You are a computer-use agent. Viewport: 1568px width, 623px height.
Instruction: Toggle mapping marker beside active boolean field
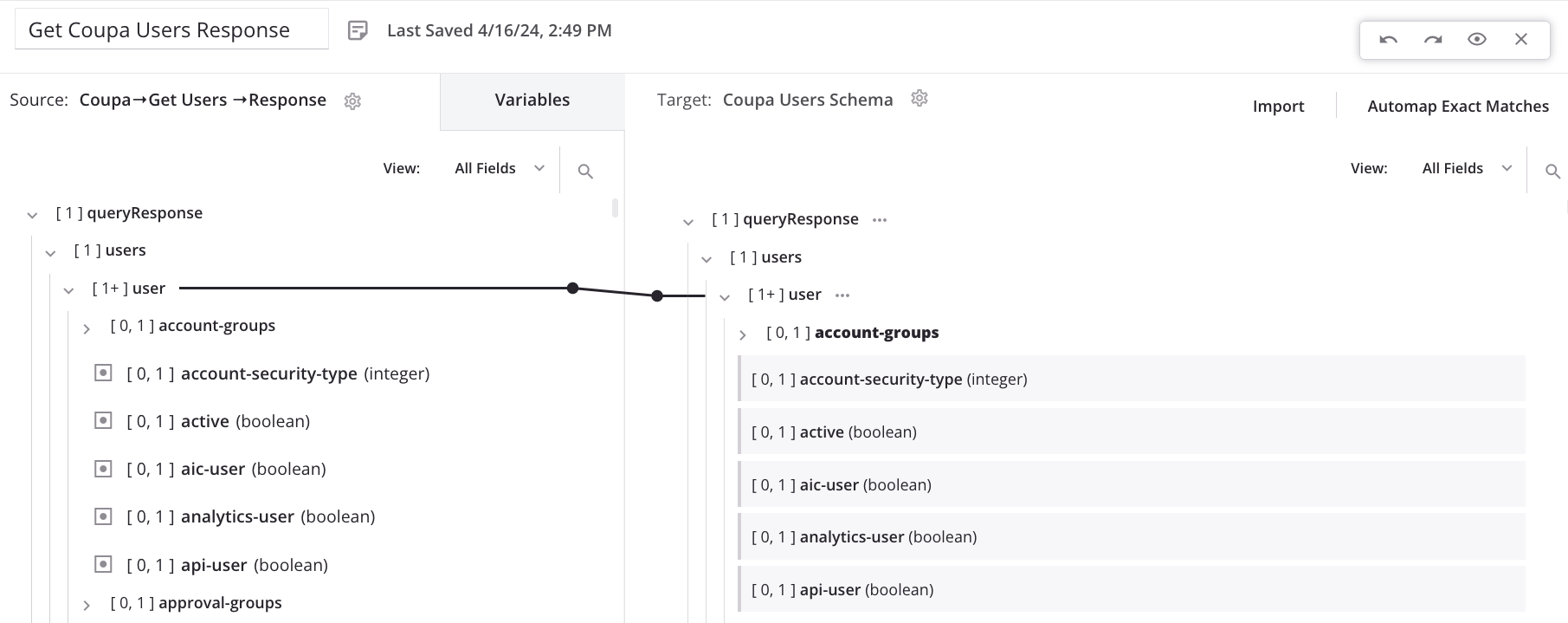point(103,419)
